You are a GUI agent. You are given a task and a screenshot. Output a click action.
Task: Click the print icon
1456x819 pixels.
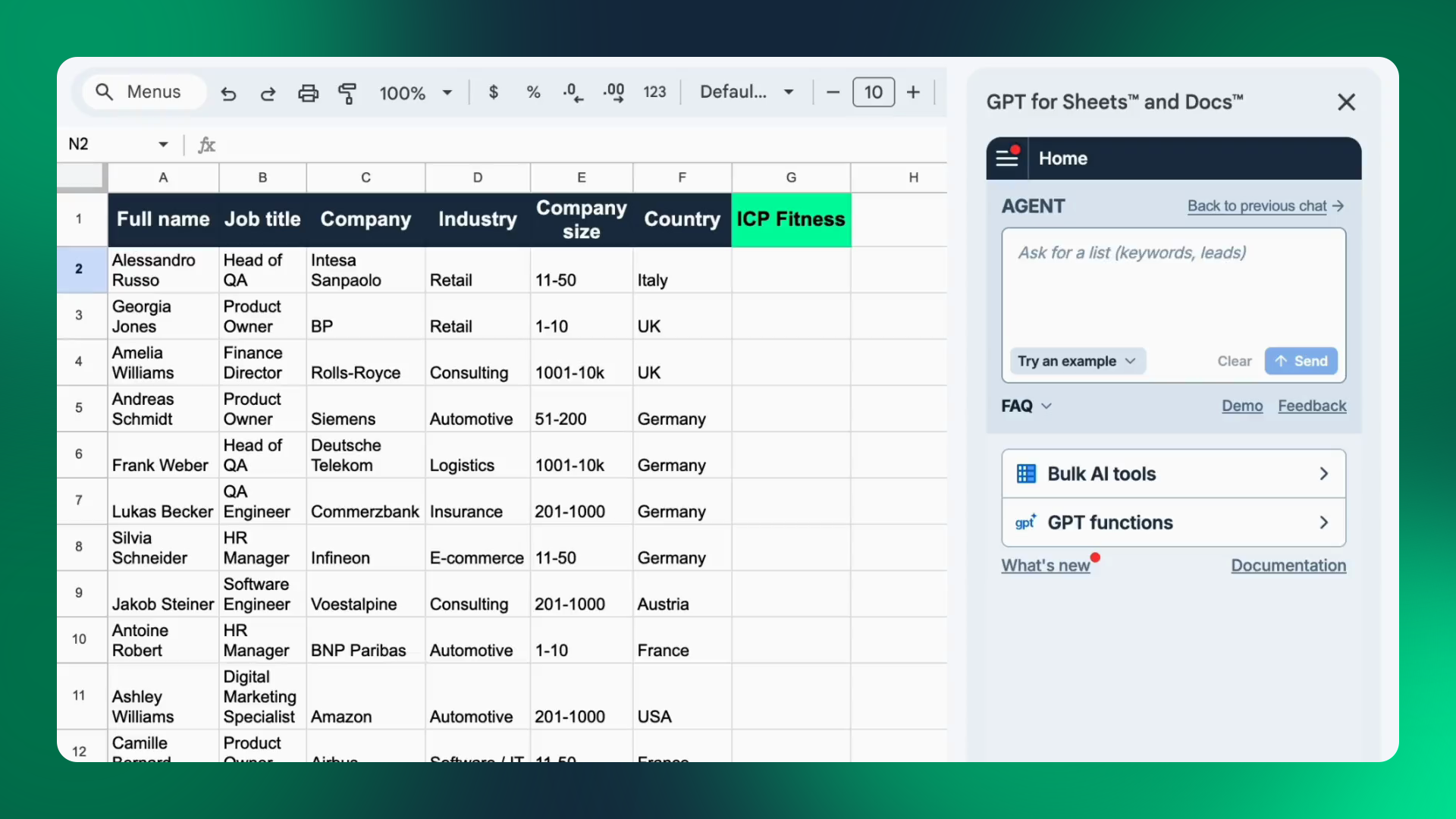point(308,93)
